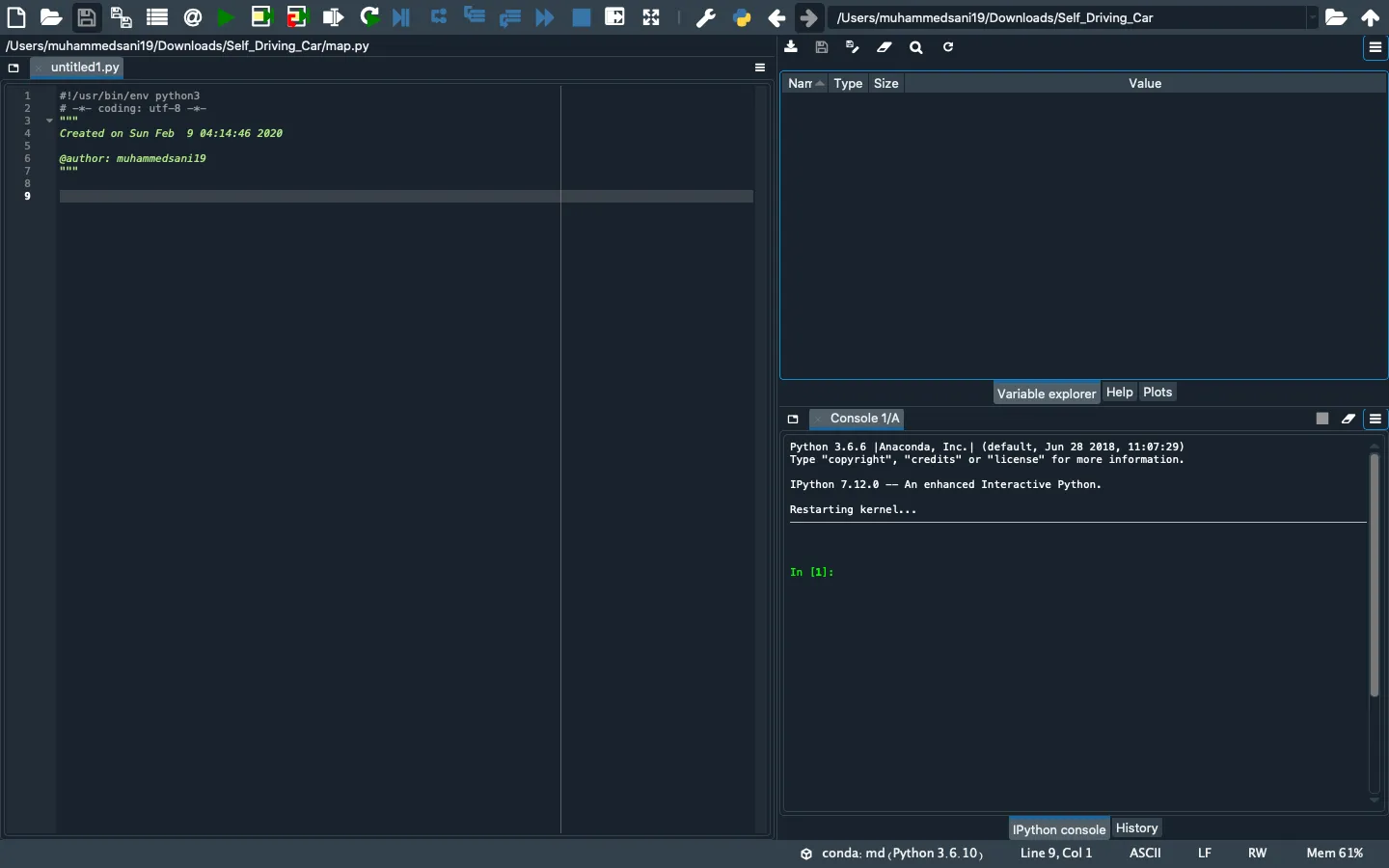The image size is (1389, 868).
Task: Close the Console 1/A tab
Action: [818, 419]
